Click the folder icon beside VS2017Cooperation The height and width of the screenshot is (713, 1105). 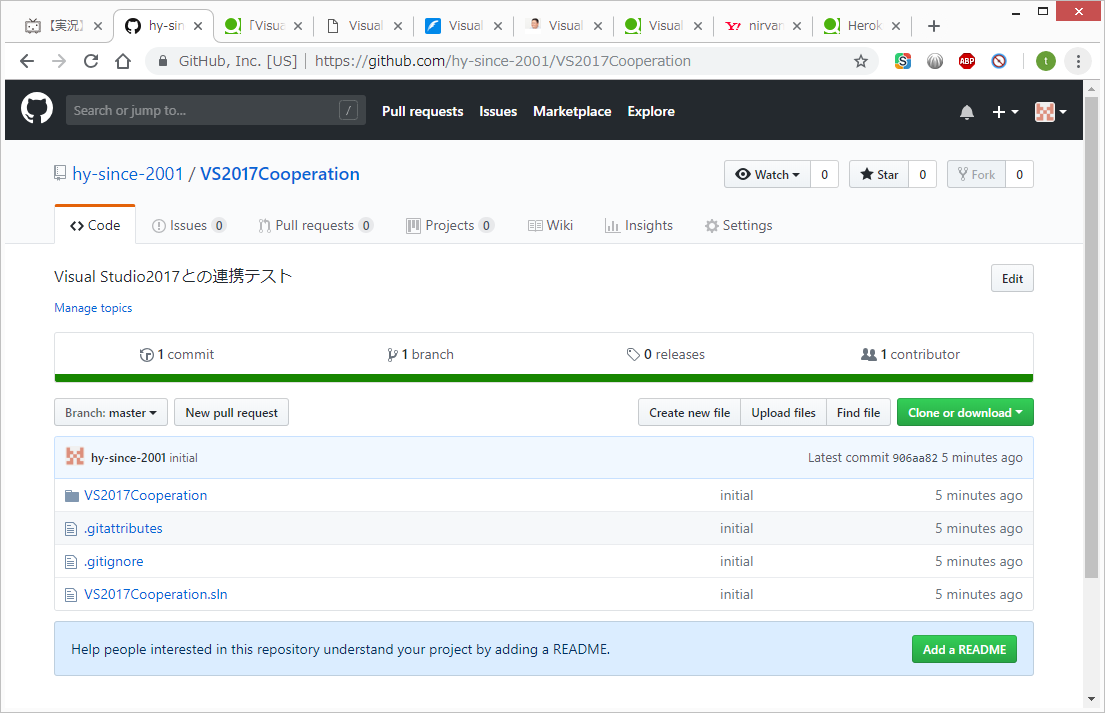coord(70,494)
